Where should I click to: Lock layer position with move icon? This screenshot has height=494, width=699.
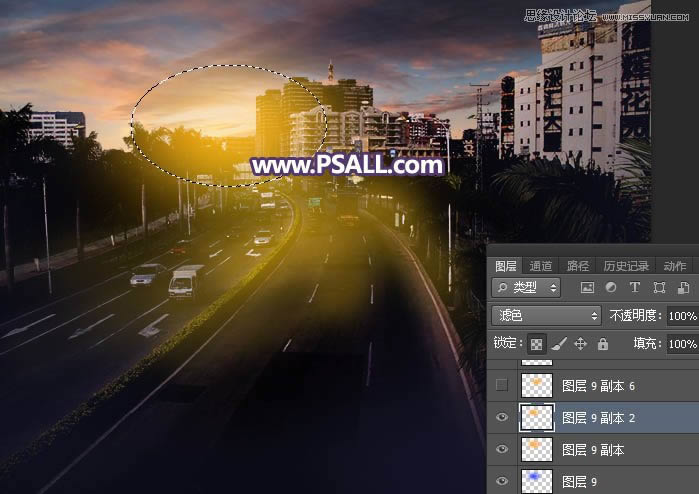coord(580,344)
